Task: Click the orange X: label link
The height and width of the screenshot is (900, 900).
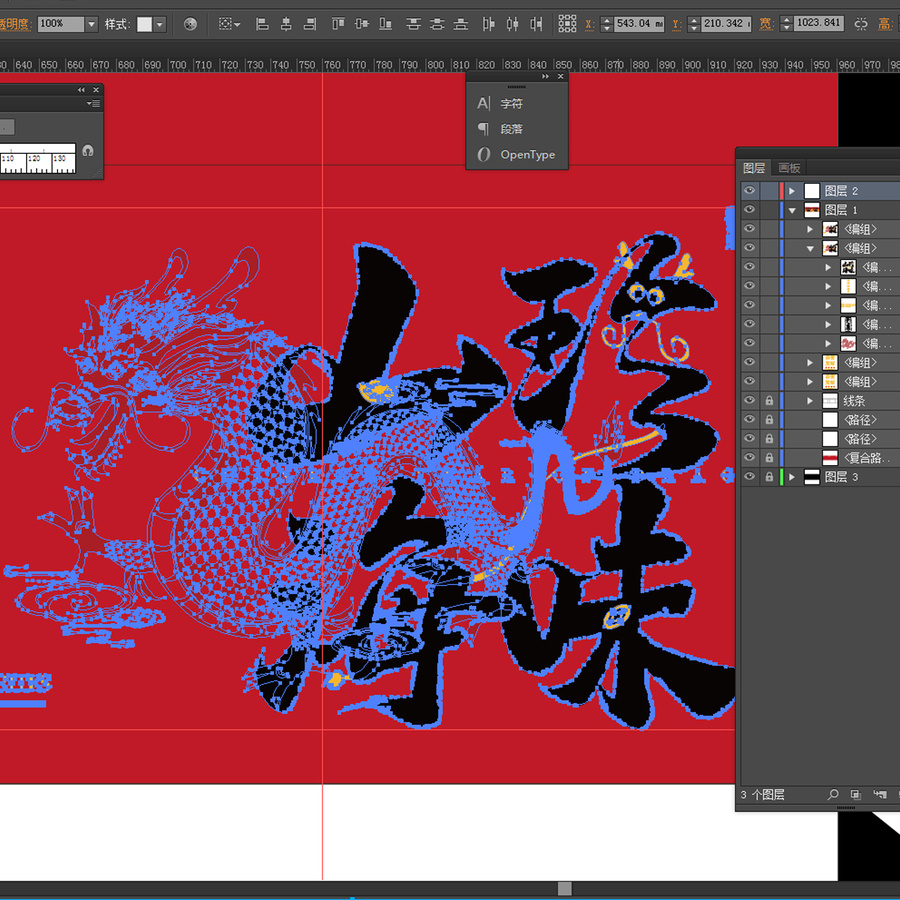Action: click(589, 24)
